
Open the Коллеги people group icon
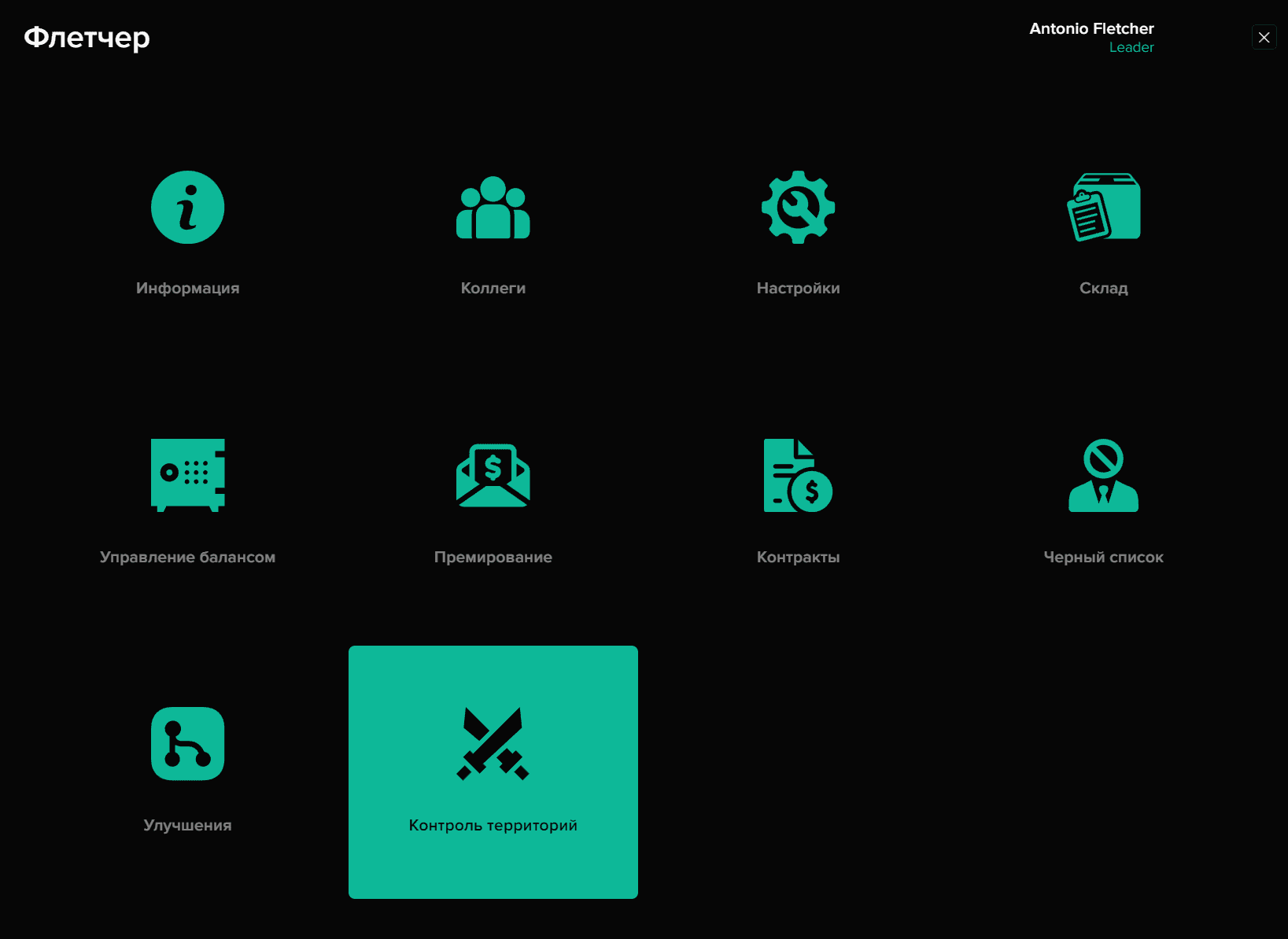pos(493,208)
